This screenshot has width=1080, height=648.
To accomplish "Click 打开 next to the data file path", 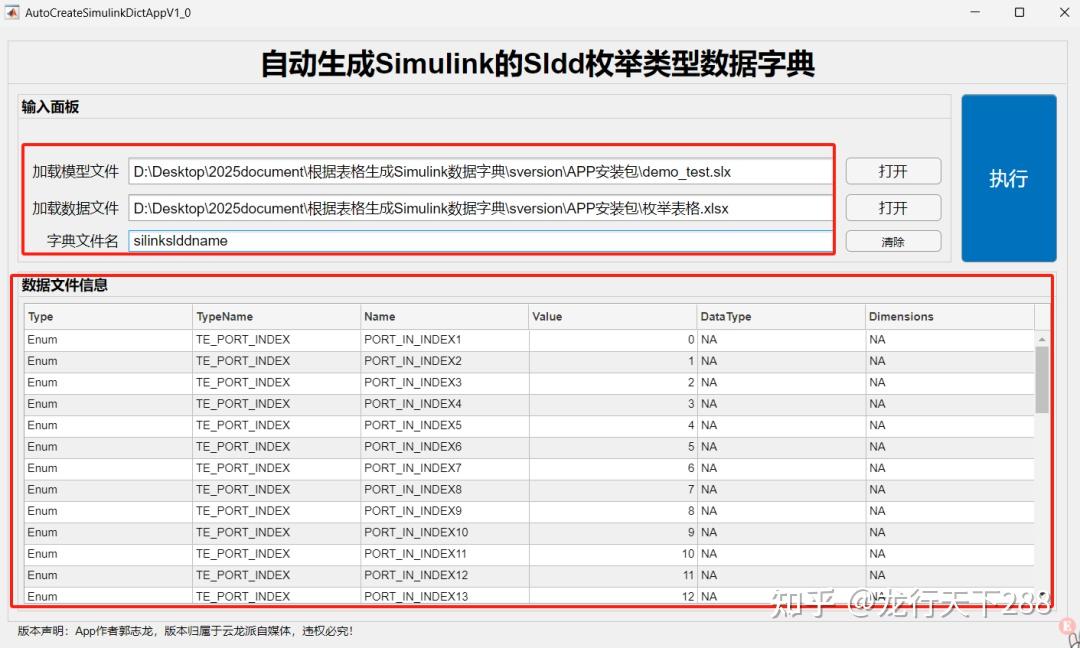I will (892, 207).
